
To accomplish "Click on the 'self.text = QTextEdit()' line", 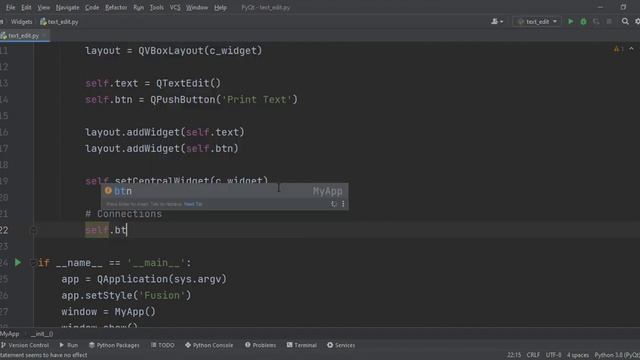I will (x=153, y=83).
